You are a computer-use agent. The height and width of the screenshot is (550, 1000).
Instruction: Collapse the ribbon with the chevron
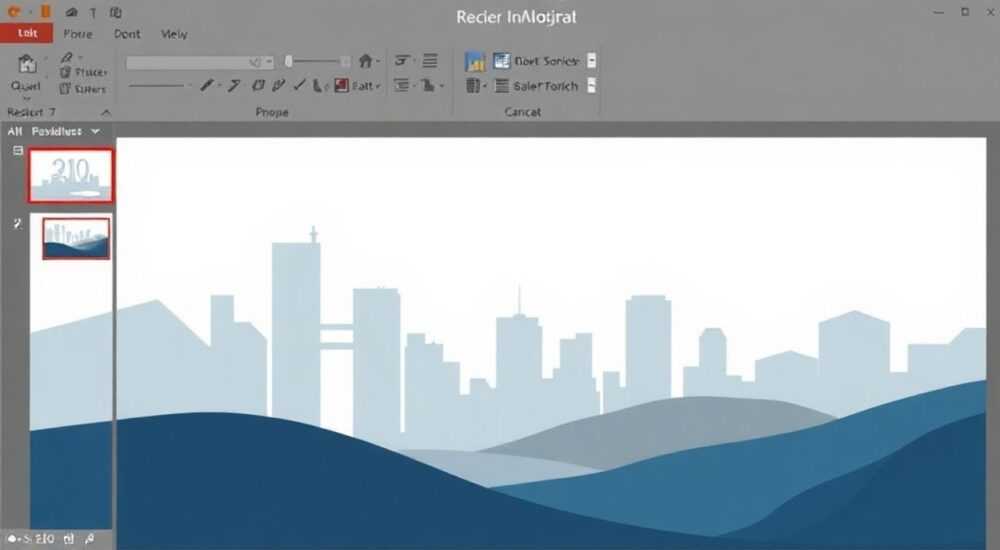106,112
